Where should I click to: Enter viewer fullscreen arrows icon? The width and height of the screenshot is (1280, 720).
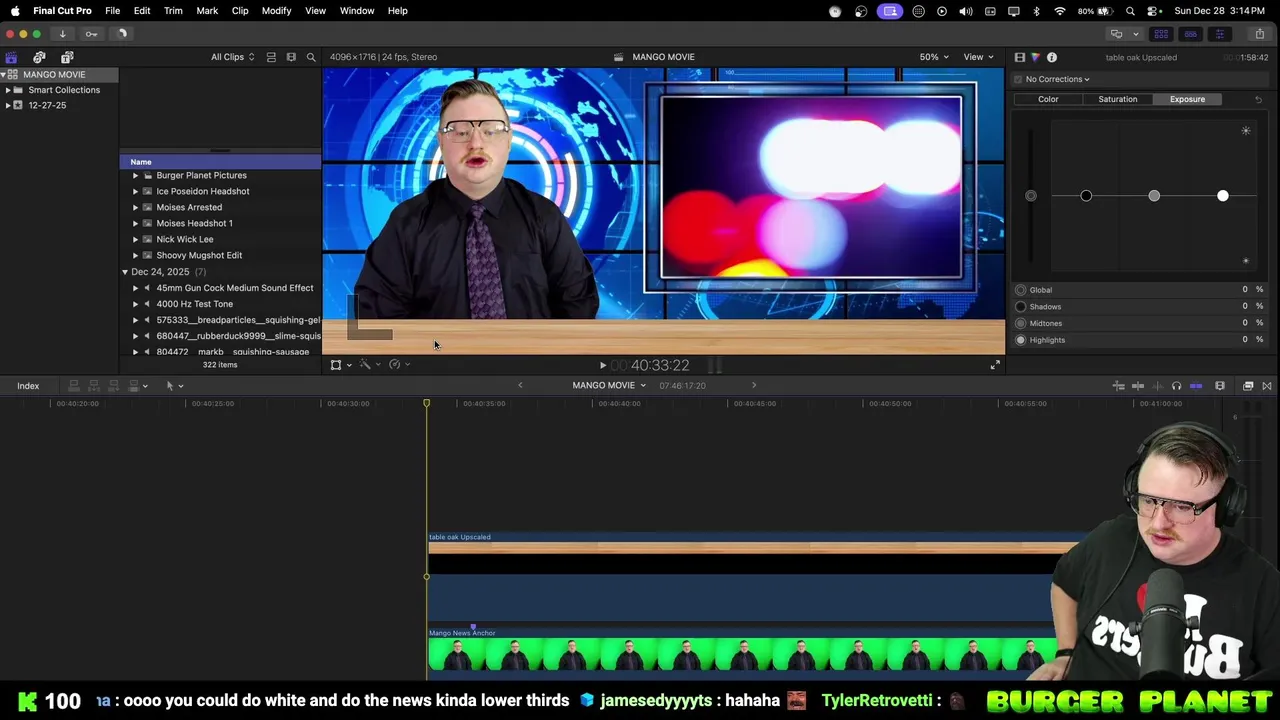point(995,365)
